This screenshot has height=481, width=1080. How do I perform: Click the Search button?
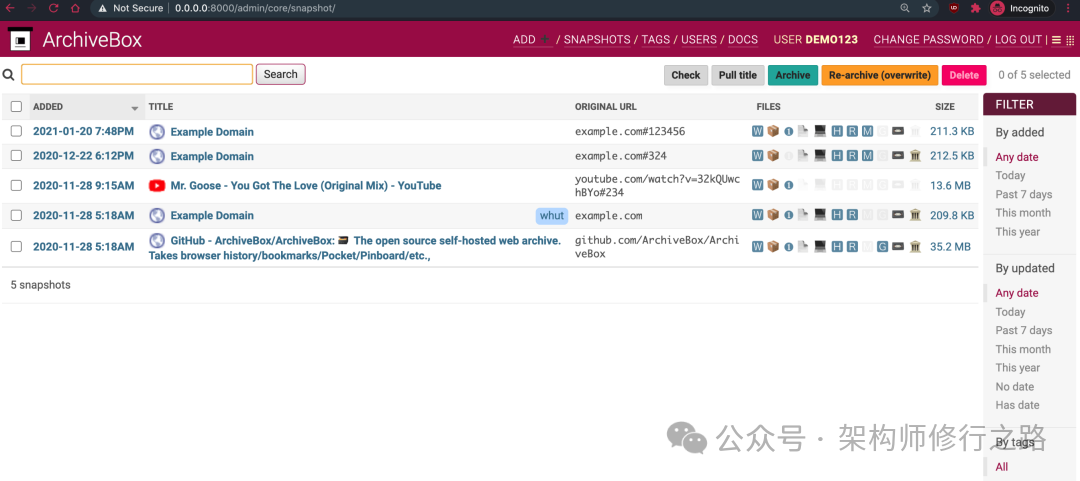pos(280,74)
